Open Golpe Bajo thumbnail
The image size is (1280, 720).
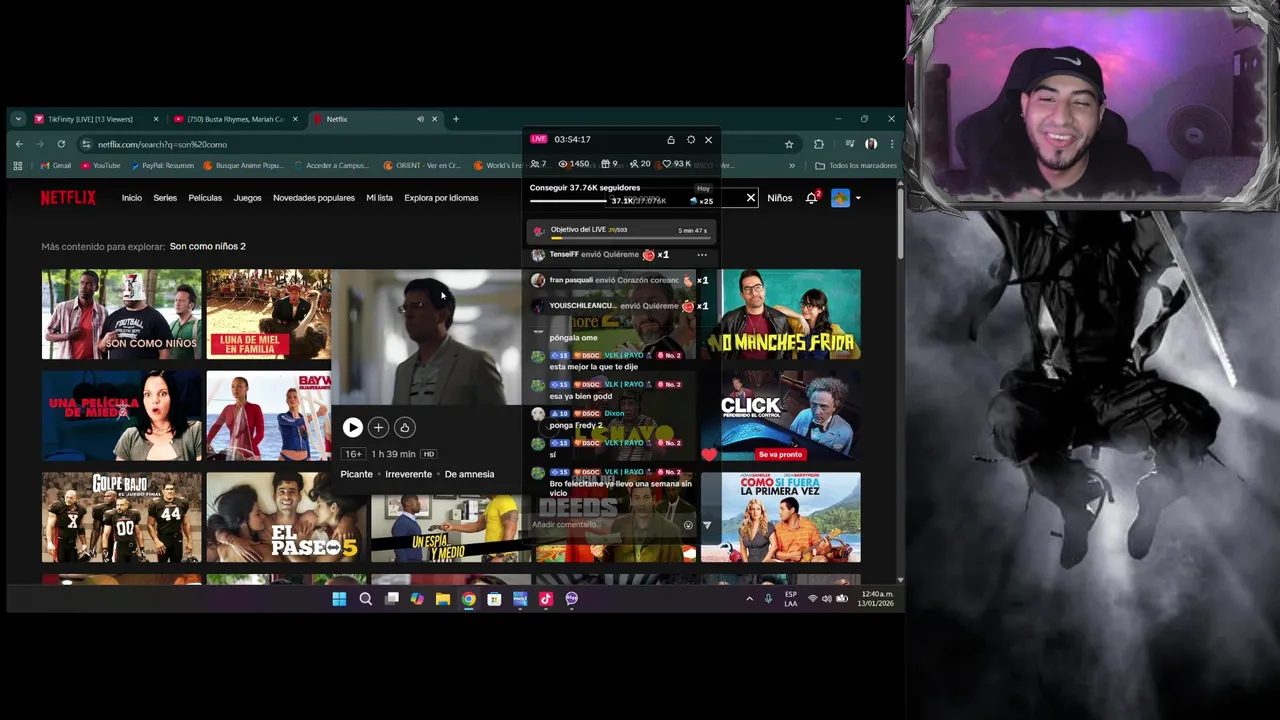point(121,517)
